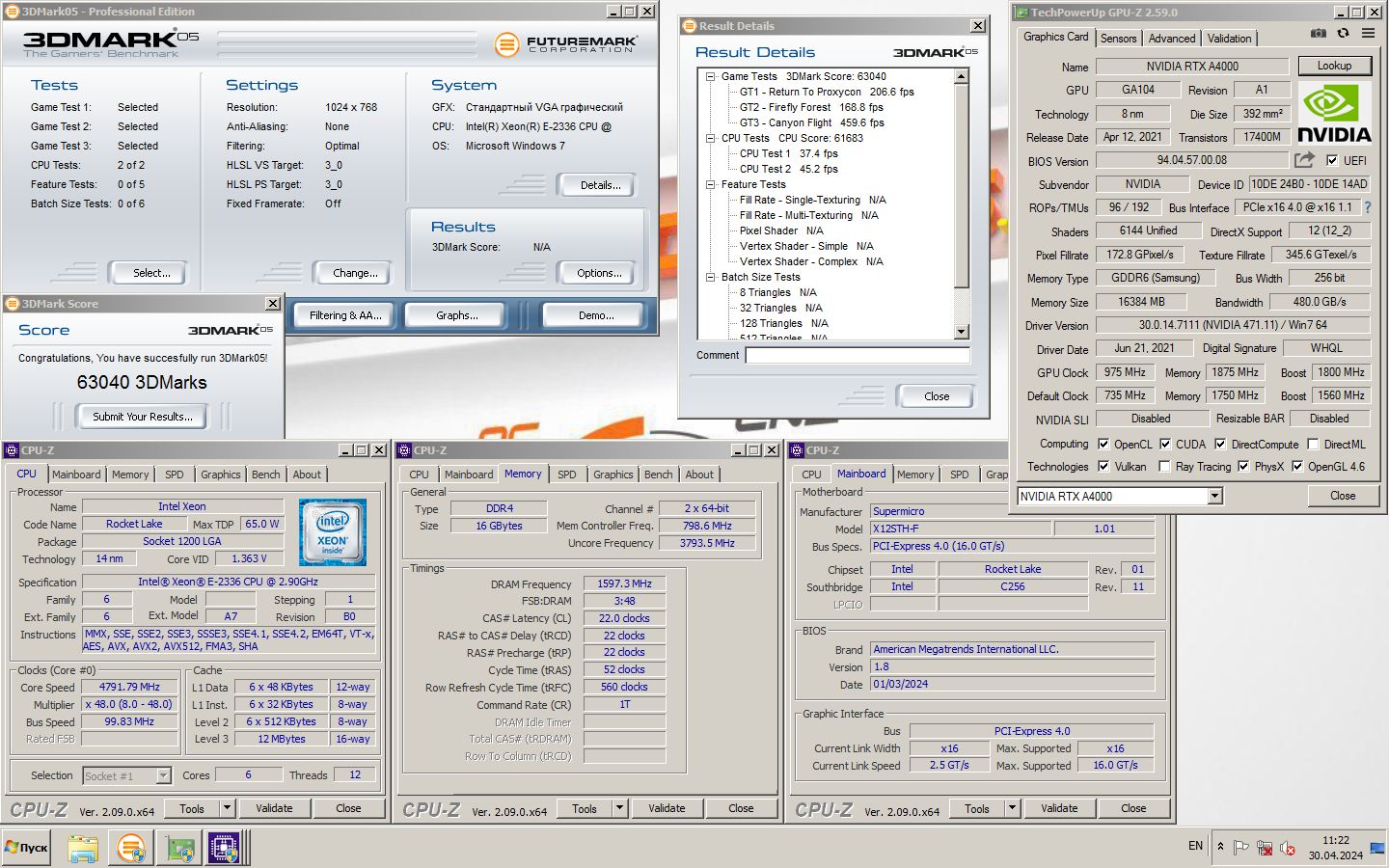The width and height of the screenshot is (1389, 868).
Task: Click the EN language indicator
Action: pos(1195,846)
